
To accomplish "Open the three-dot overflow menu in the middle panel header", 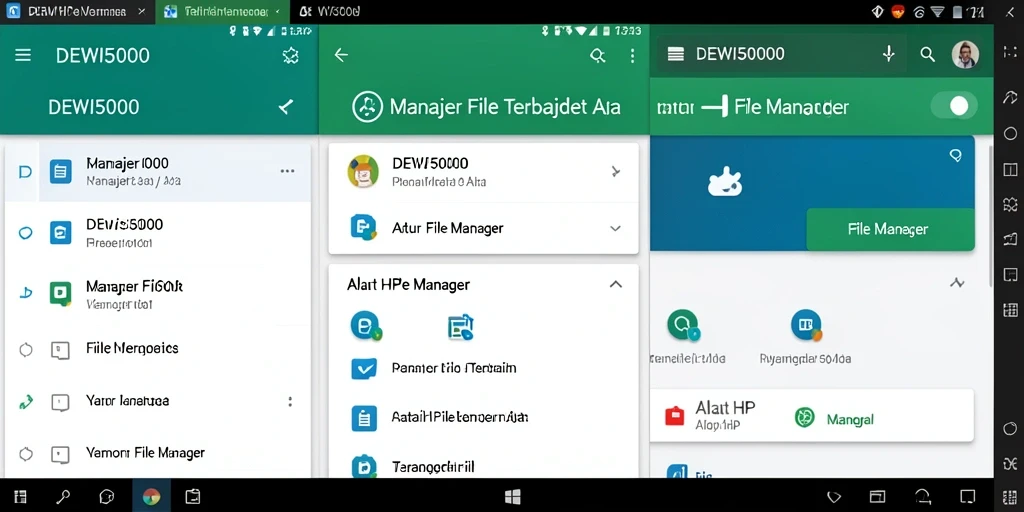I will click(x=632, y=56).
